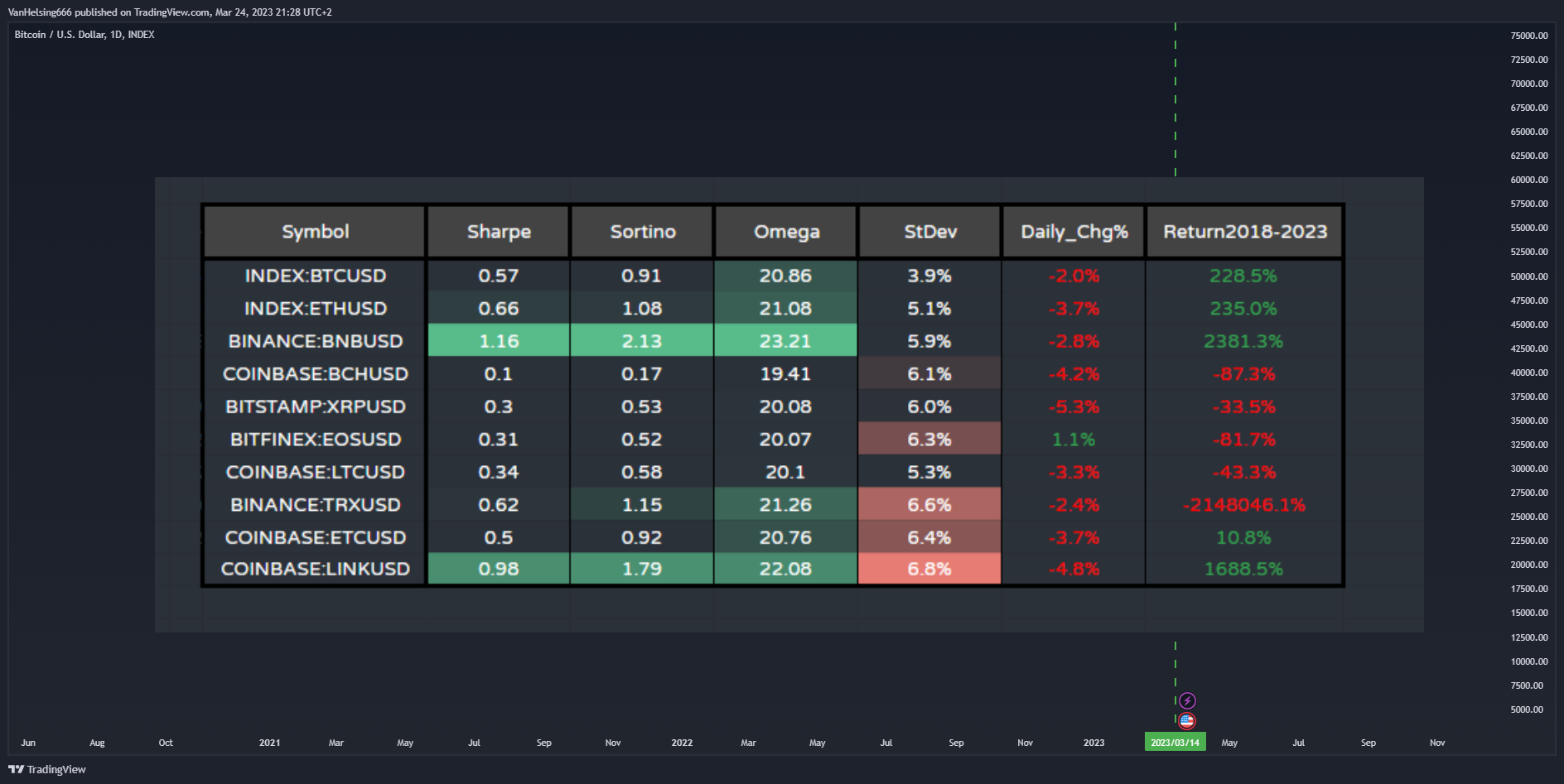This screenshot has height=784, width=1564.
Task: Click ETCUSD return value 10.8%
Action: (x=1243, y=537)
